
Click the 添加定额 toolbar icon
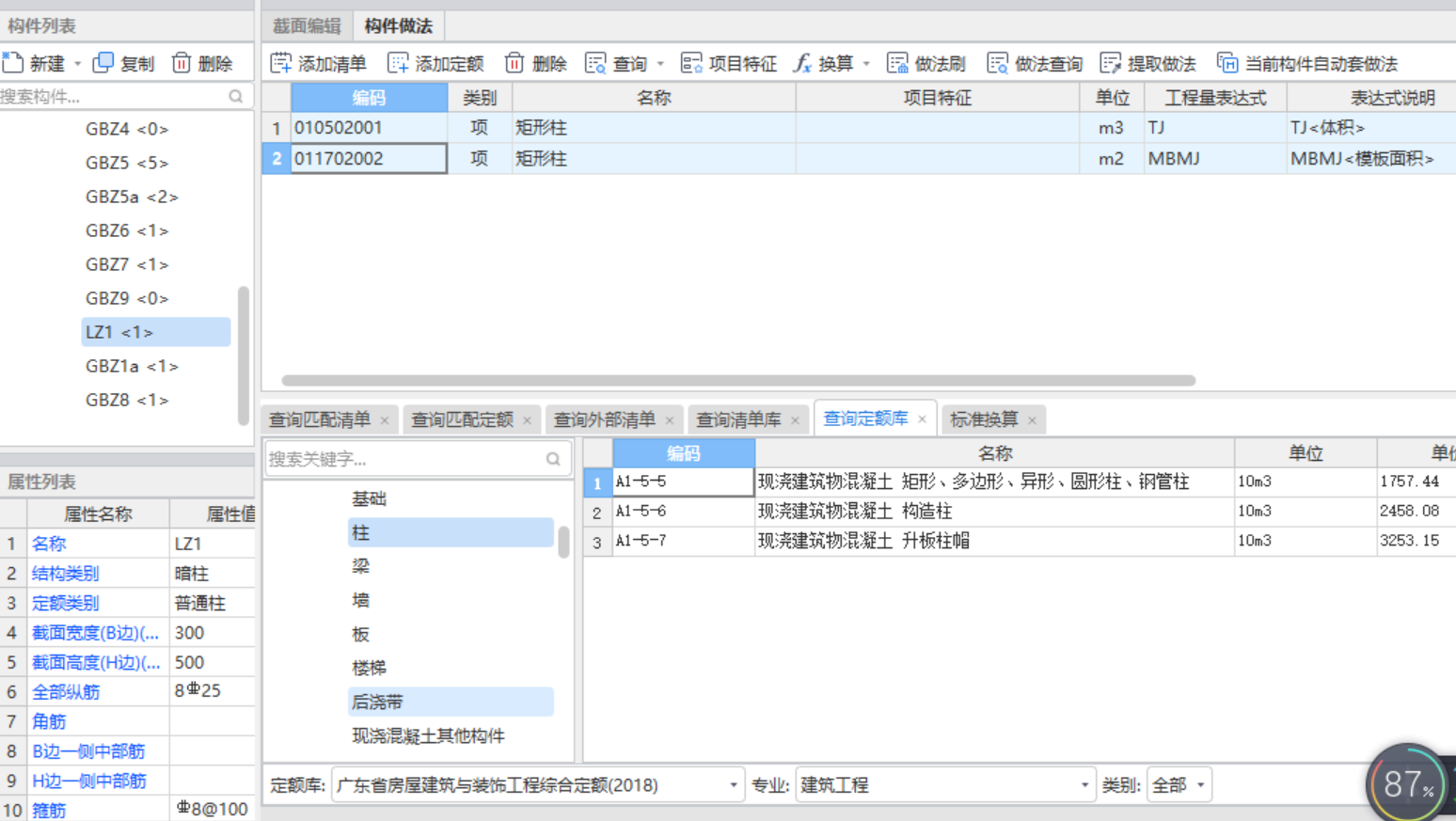point(398,63)
